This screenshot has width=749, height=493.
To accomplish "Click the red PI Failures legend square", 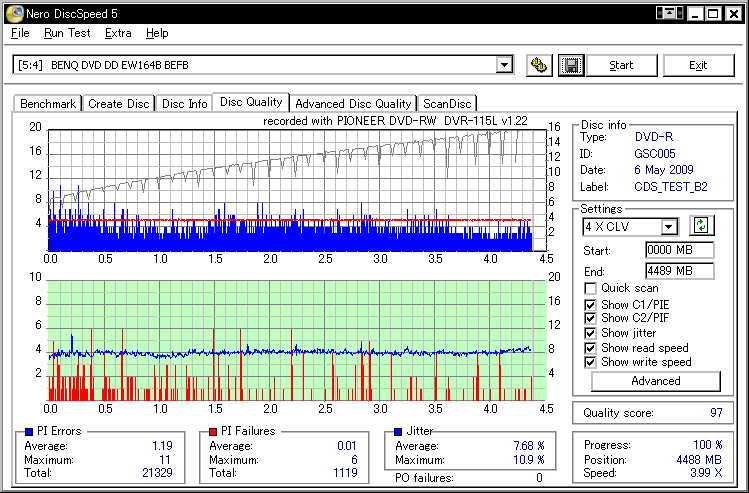I will 213,431.
